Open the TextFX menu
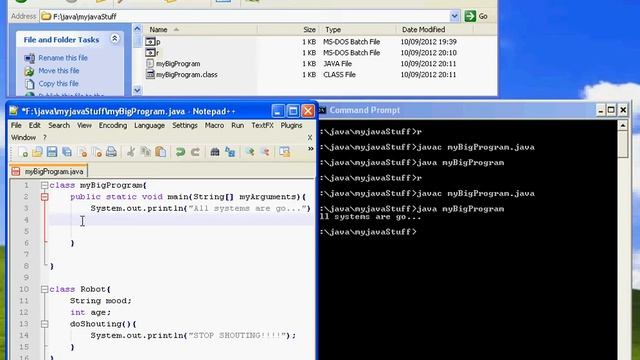This screenshot has height=360, width=640. [262, 125]
